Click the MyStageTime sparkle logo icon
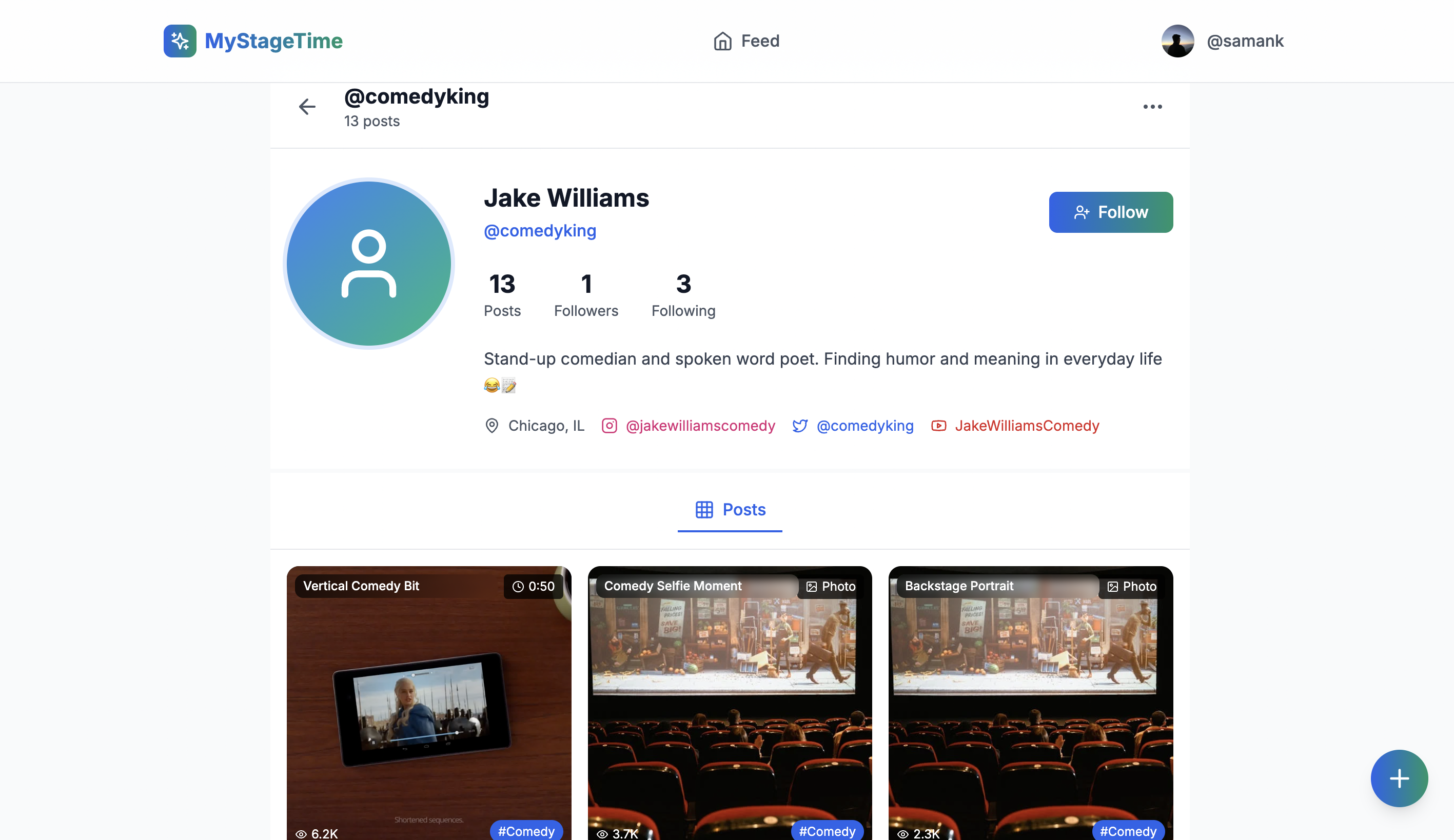This screenshot has height=840, width=1454. [x=180, y=41]
